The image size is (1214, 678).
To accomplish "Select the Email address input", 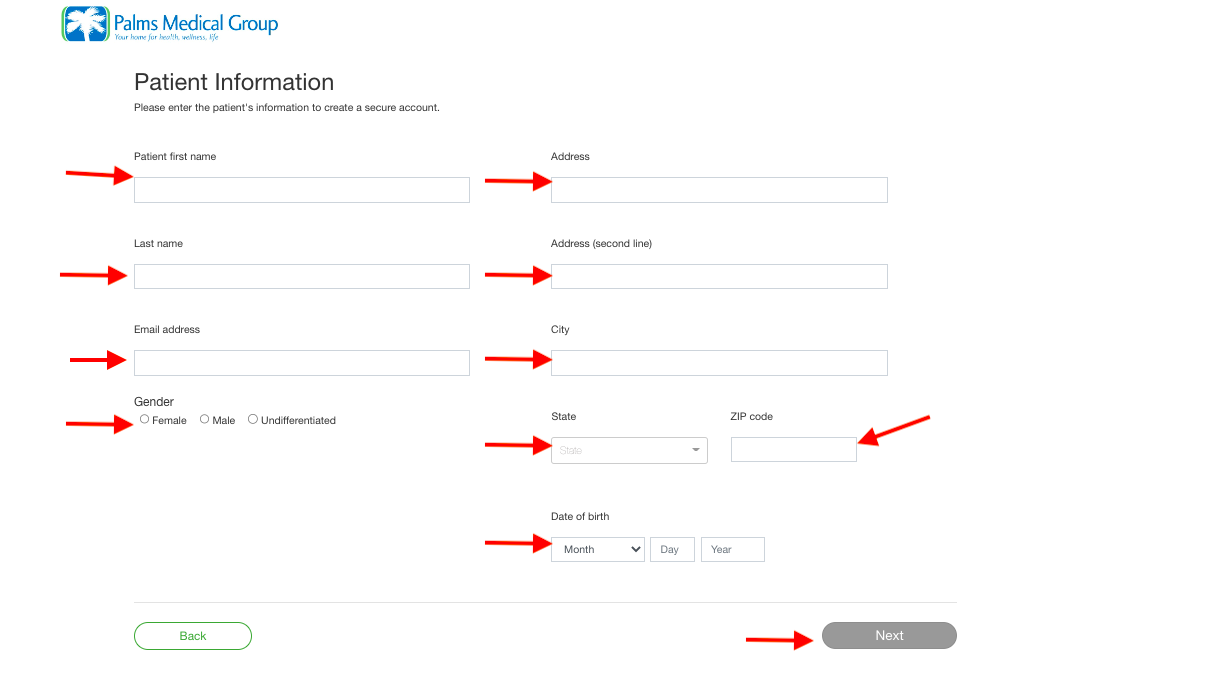I will point(302,363).
